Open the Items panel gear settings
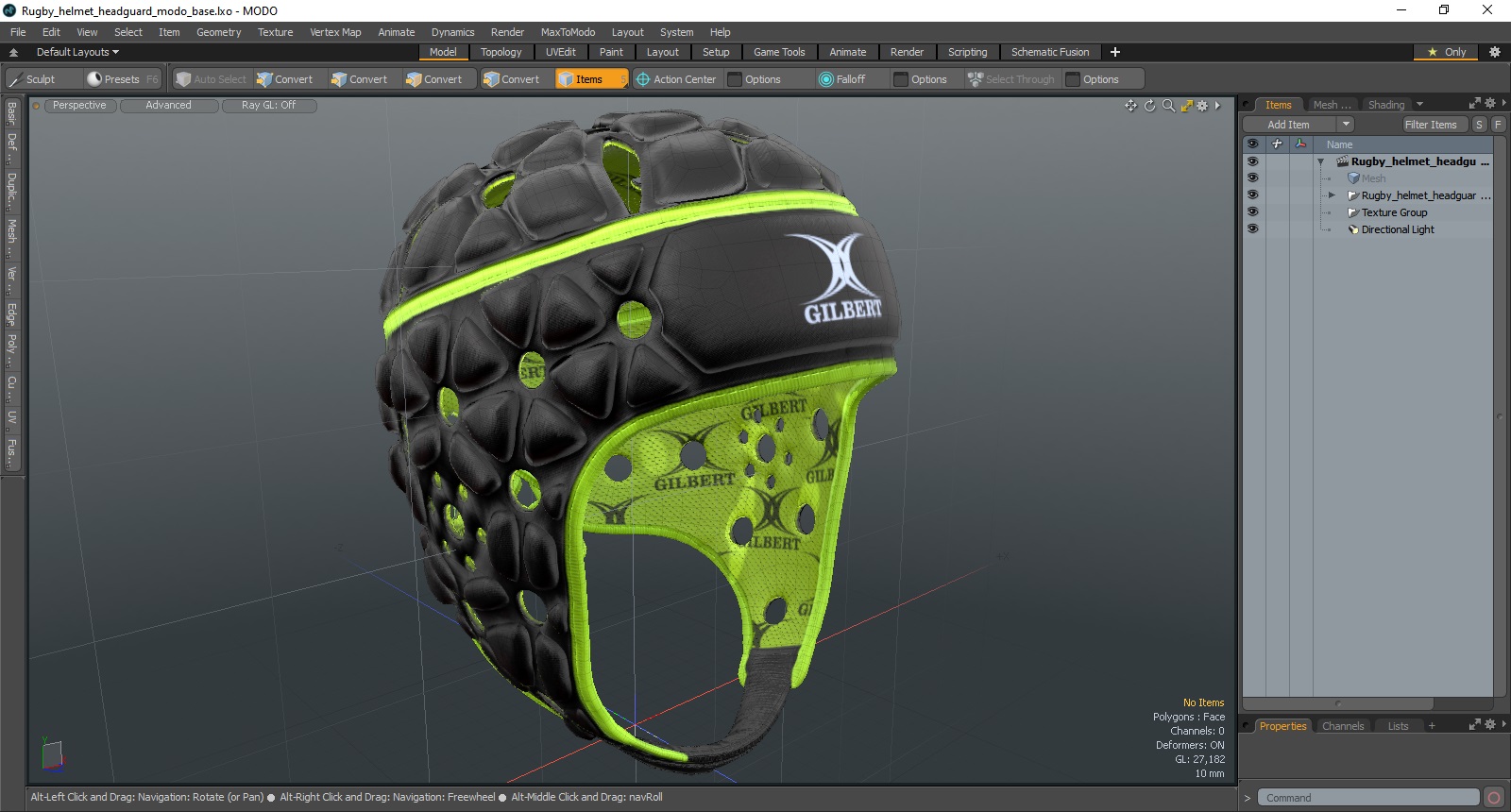Viewport: 1511px width, 812px height. (x=1490, y=103)
